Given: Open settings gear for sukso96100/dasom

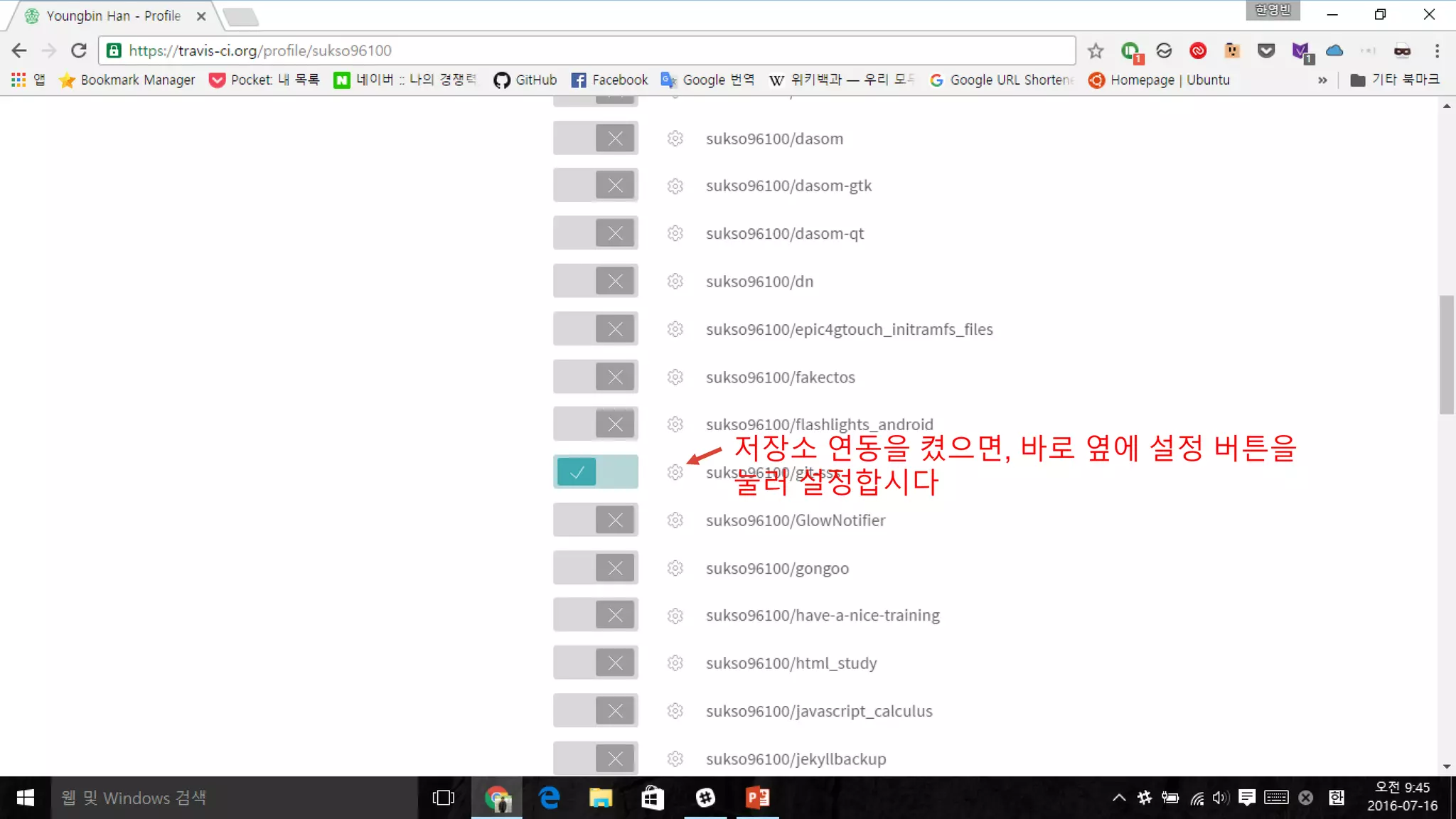Looking at the screenshot, I should tap(675, 139).
